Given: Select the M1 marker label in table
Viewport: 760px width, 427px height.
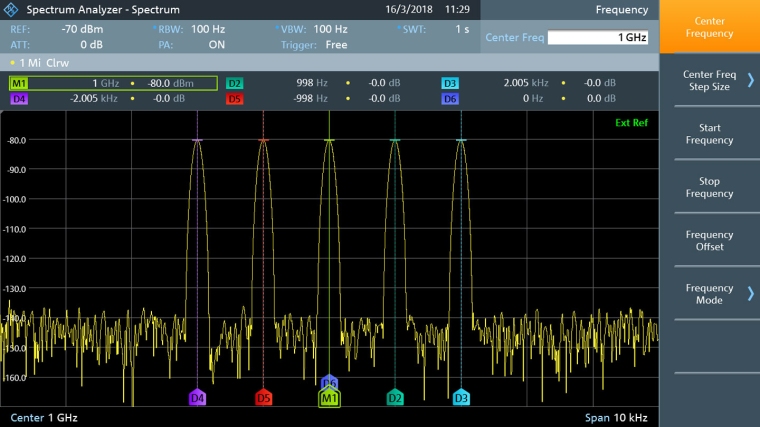Looking at the screenshot, I should [x=20, y=83].
